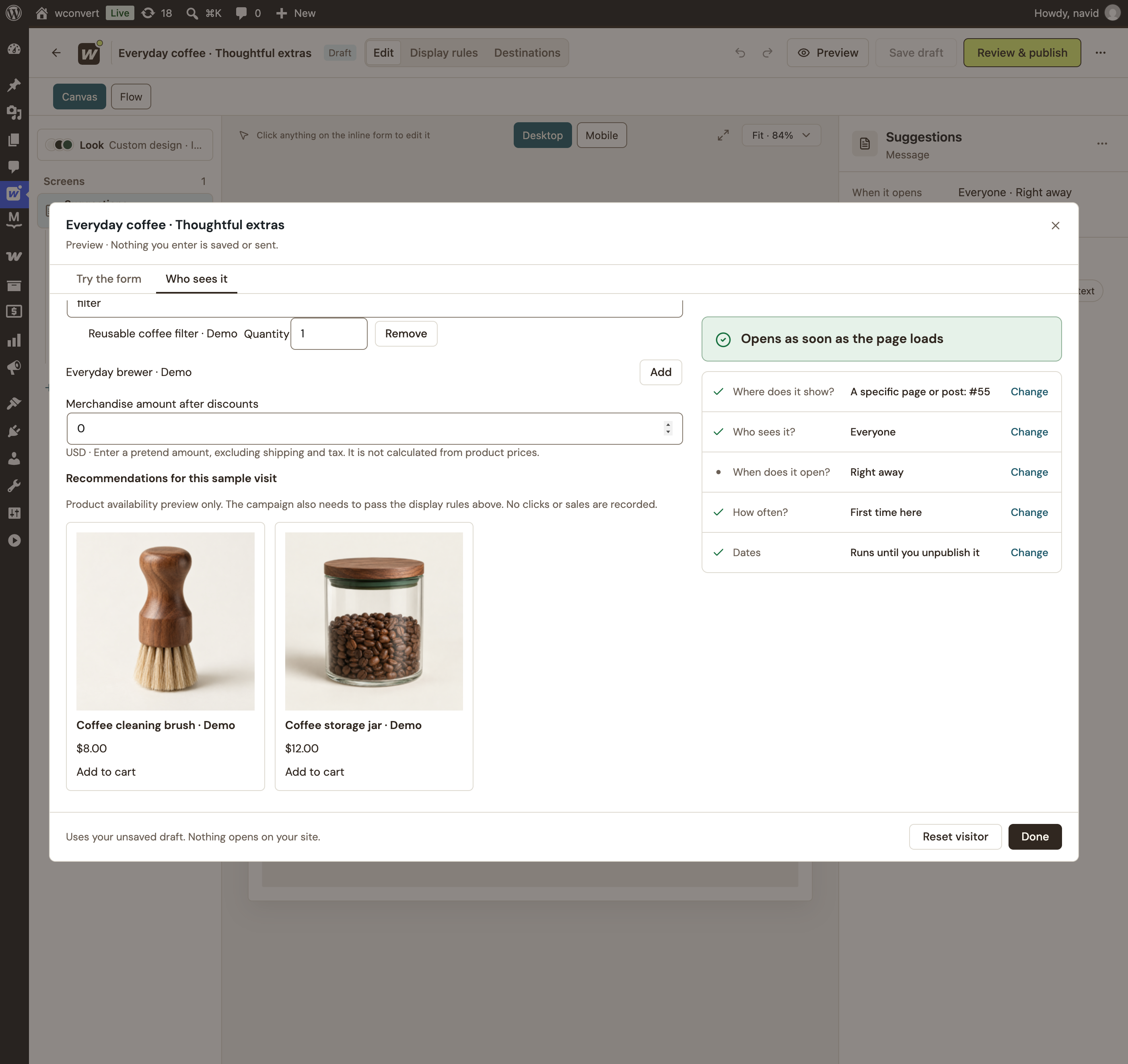Open Posts pin icon in sidebar

point(14,85)
